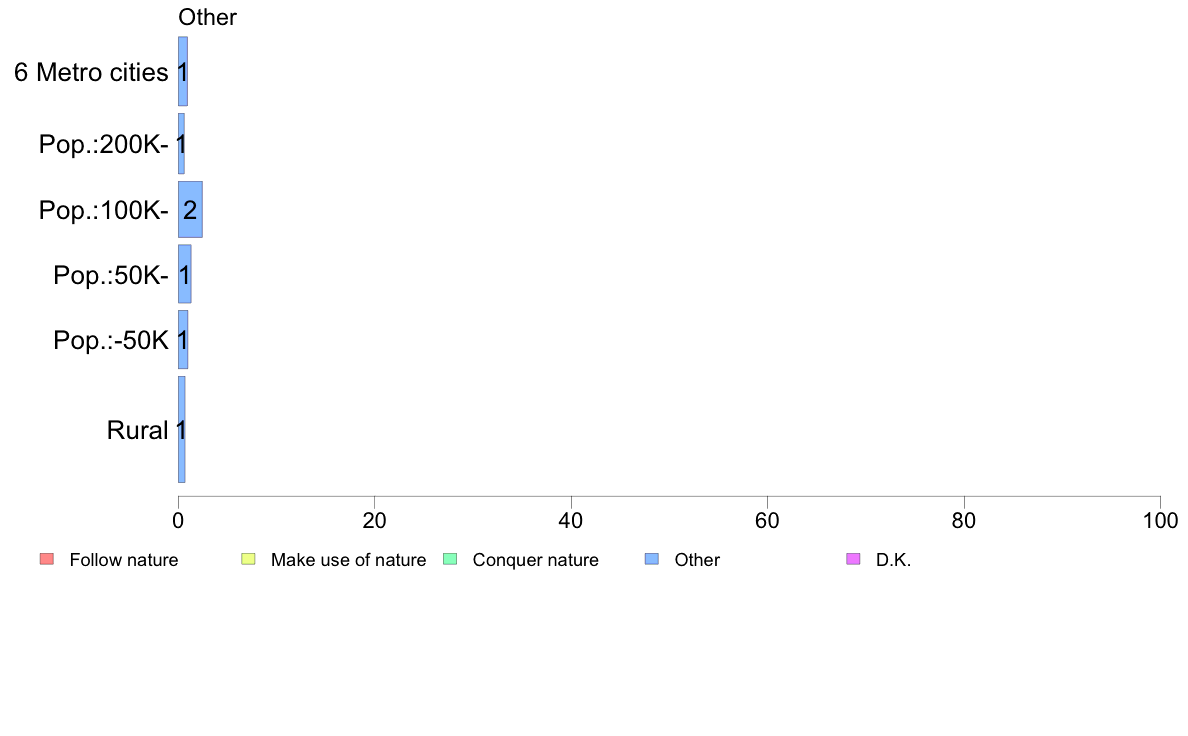Select the Rural bar
This screenshot has width=1188, height=736.
point(181,429)
